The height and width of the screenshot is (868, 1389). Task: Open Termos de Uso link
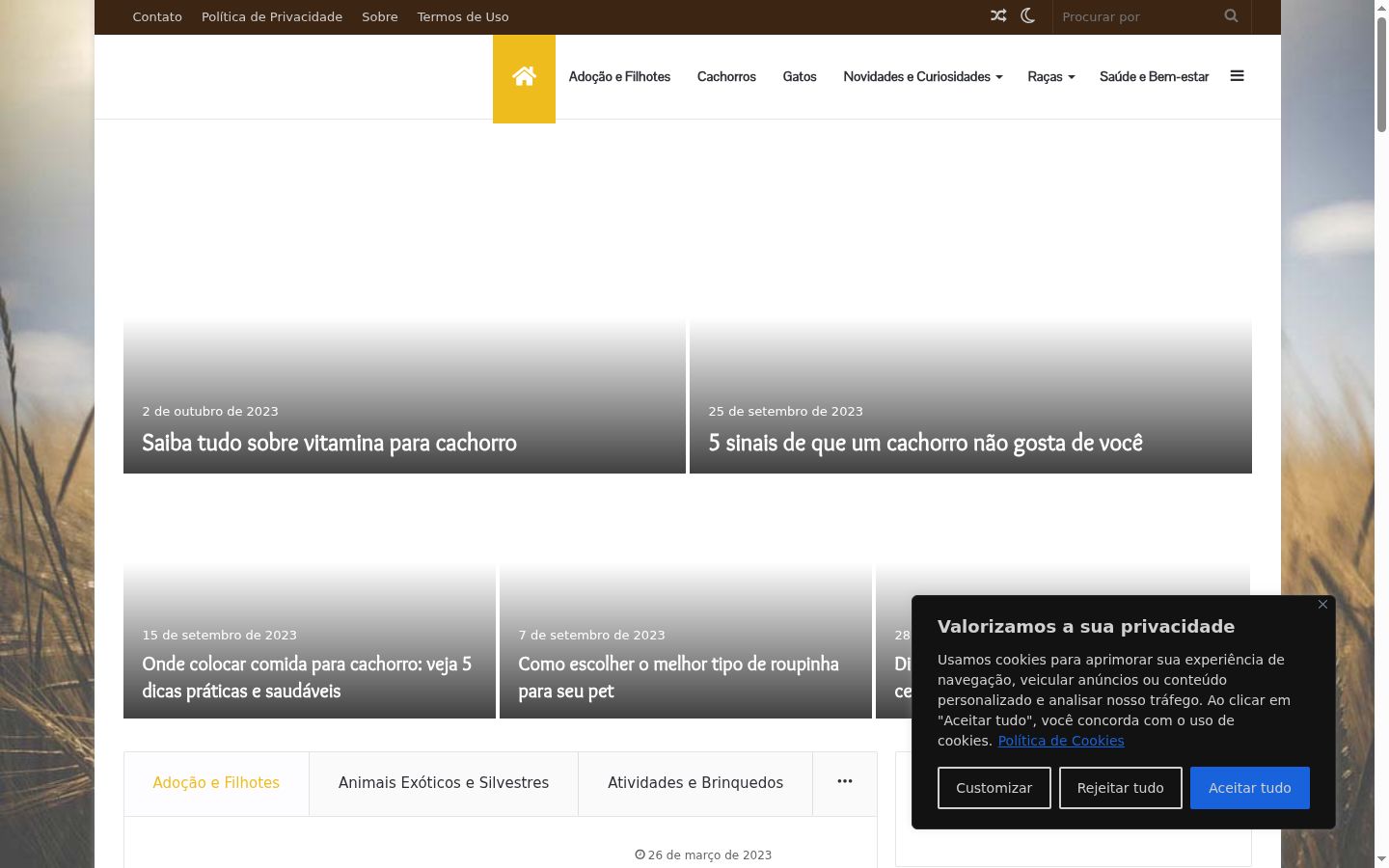[463, 16]
